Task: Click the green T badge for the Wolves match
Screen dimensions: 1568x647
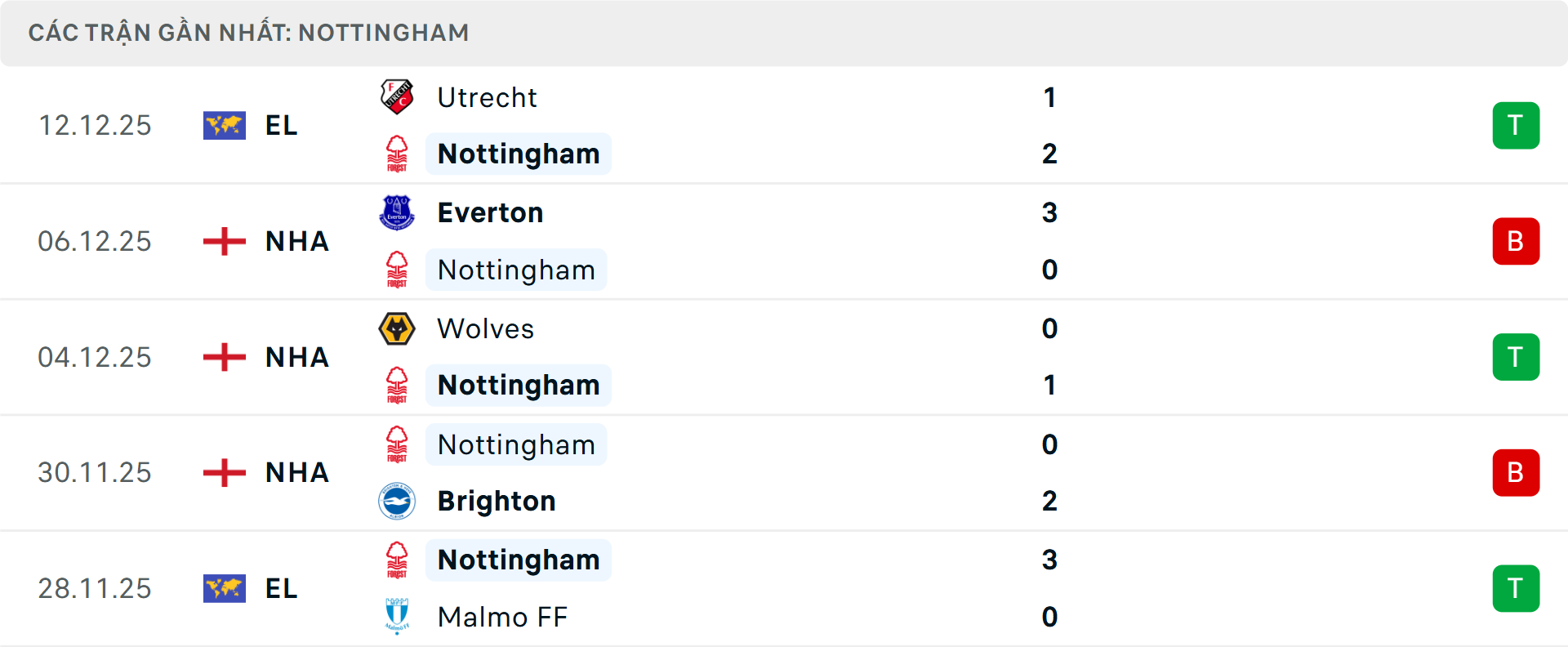Action: pos(1516,357)
